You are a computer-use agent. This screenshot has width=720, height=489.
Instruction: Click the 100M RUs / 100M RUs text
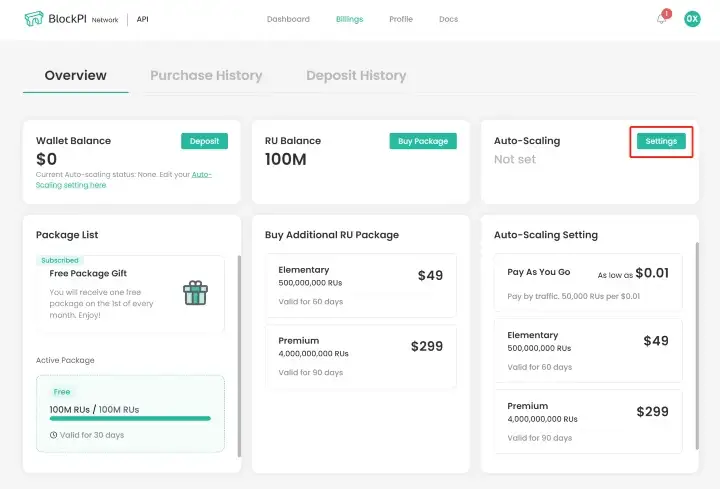click(94, 409)
